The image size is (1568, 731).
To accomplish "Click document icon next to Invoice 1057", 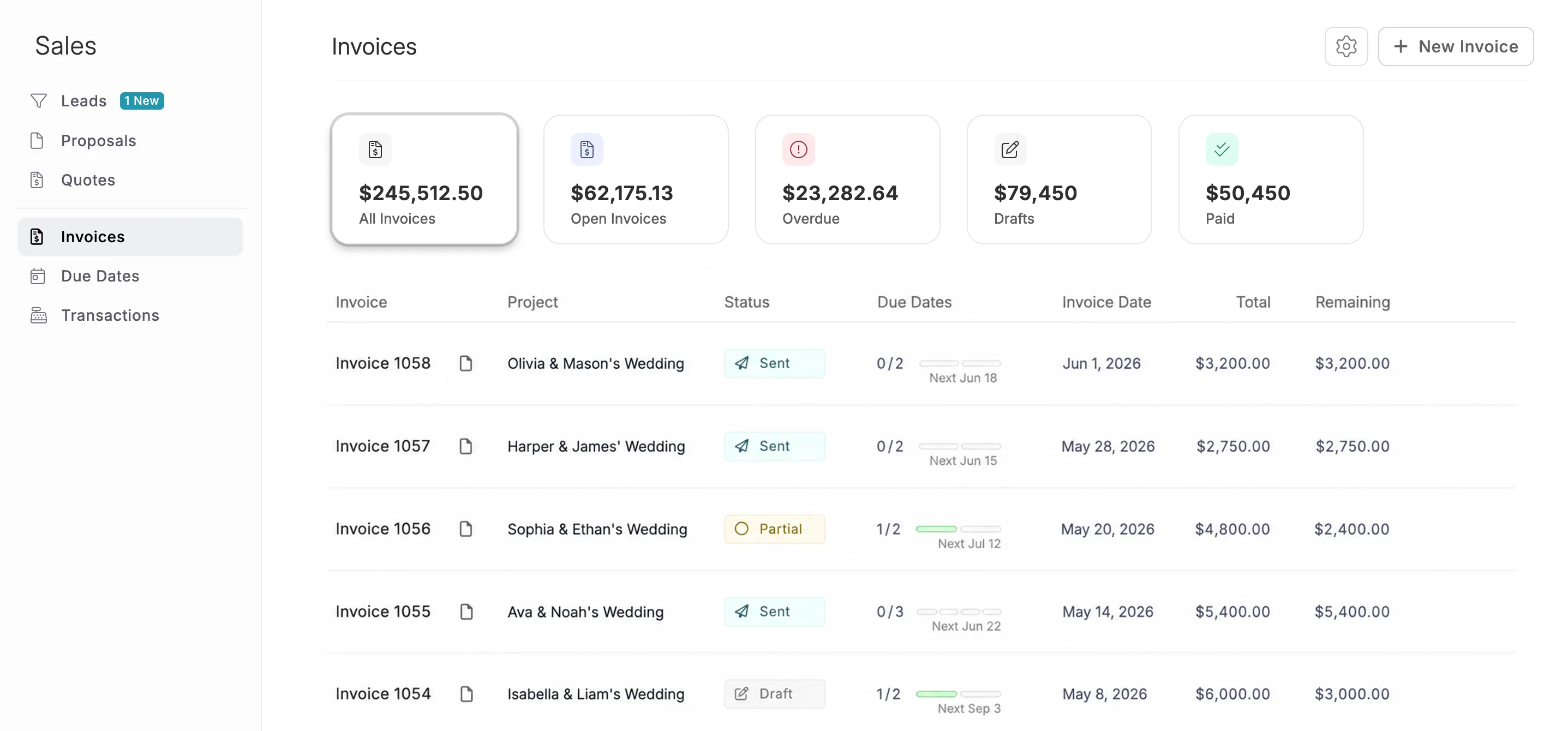I will pos(465,446).
